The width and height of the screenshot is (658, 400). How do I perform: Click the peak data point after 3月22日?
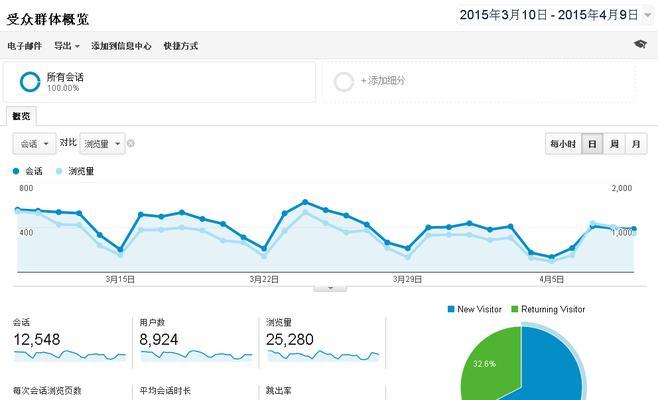(305, 202)
